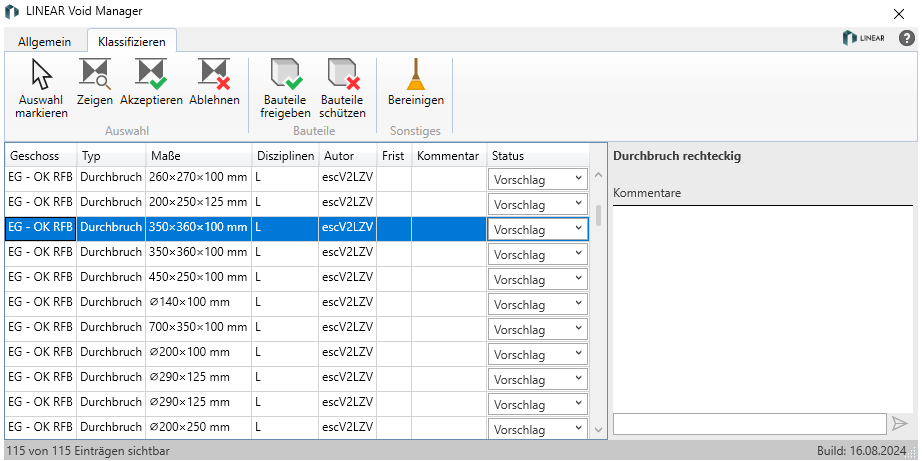922x461 pixels.
Task: Click the Akzeptieren green check icon
Action: (151, 74)
